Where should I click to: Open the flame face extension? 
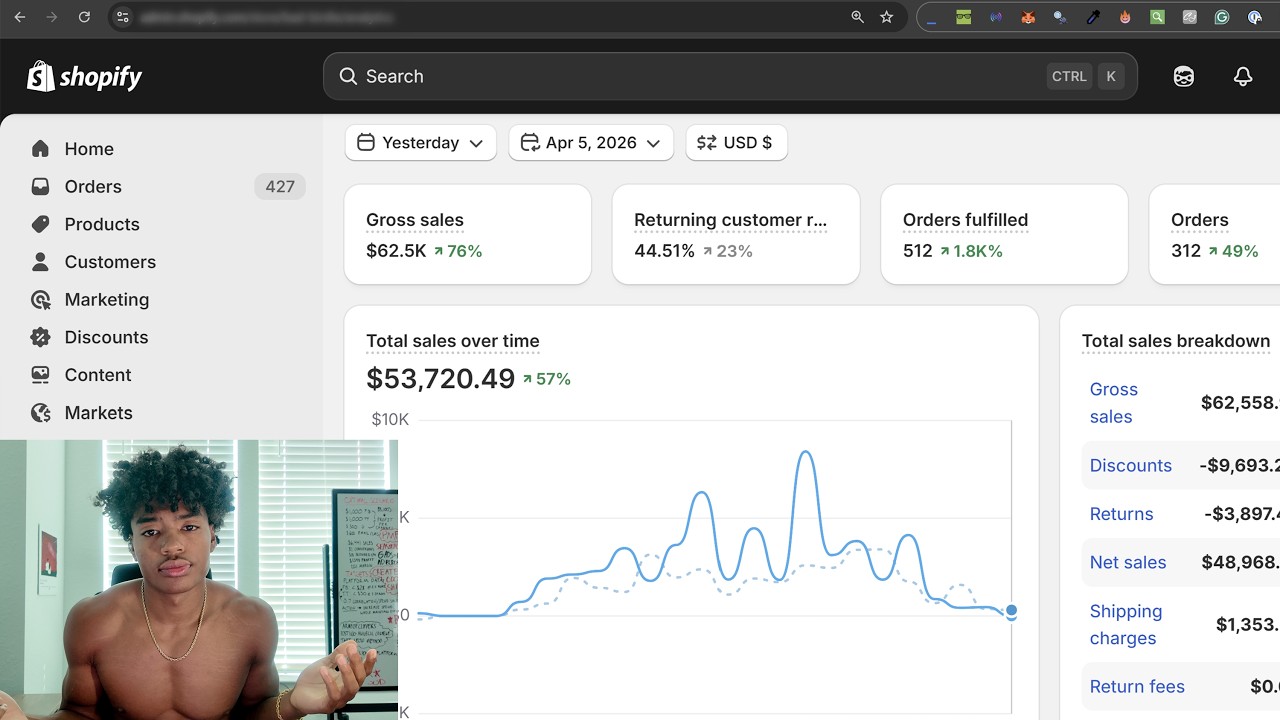coord(1125,17)
